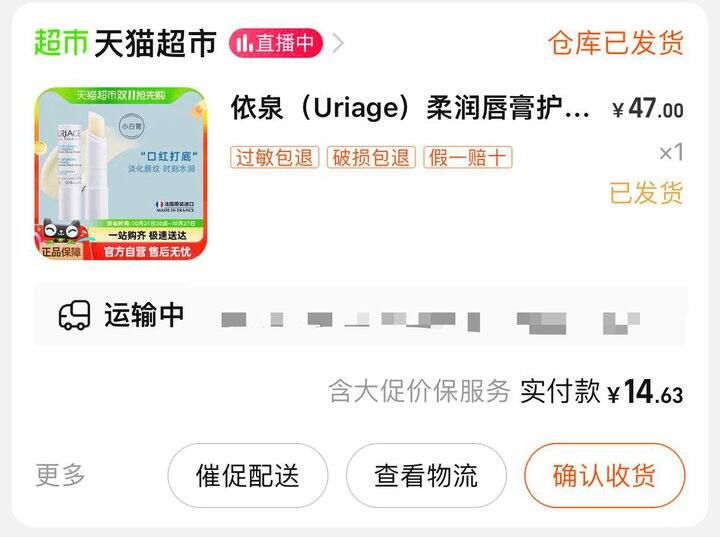Image resolution: width=720 pixels, height=537 pixels.
Task: Tap the 过敏包退 guarantee tag
Action: click(x=275, y=158)
